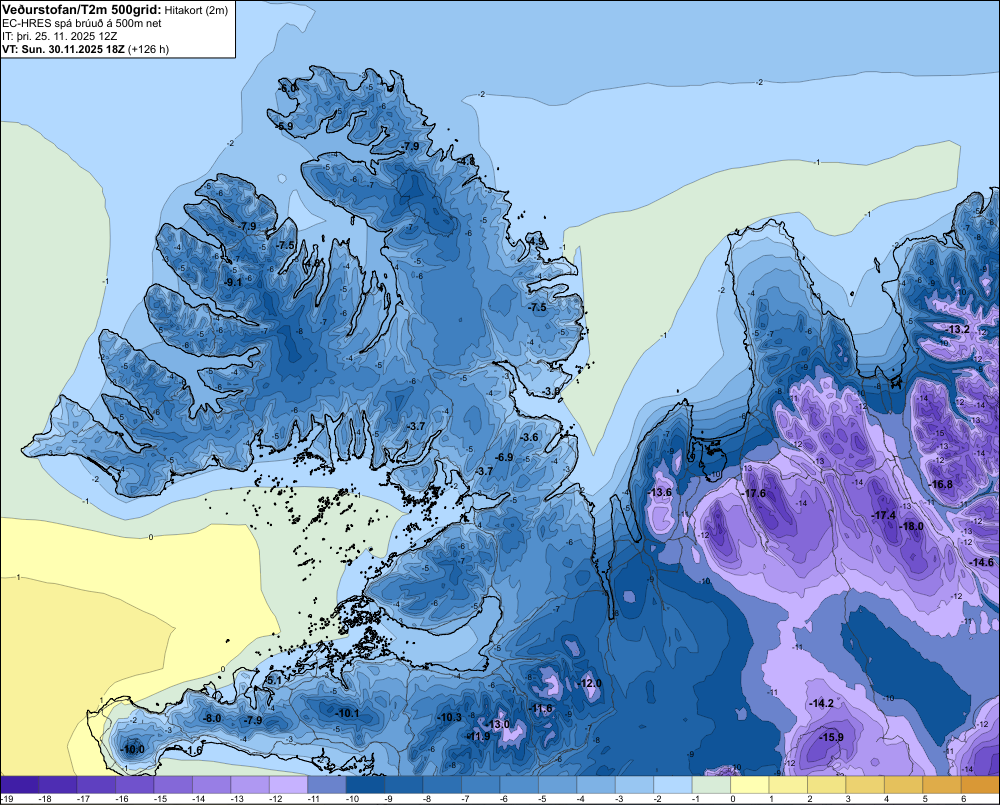Click the -14.2 temperature value

coord(821,704)
